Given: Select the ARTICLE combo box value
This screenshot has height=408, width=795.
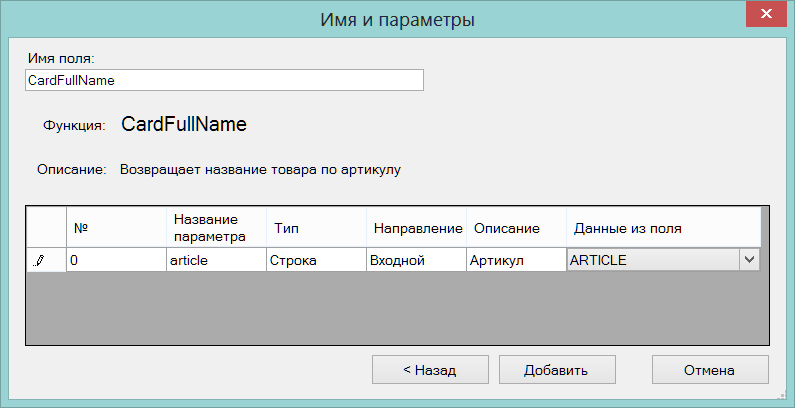Looking at the screenshot, I should coord(654,261).
